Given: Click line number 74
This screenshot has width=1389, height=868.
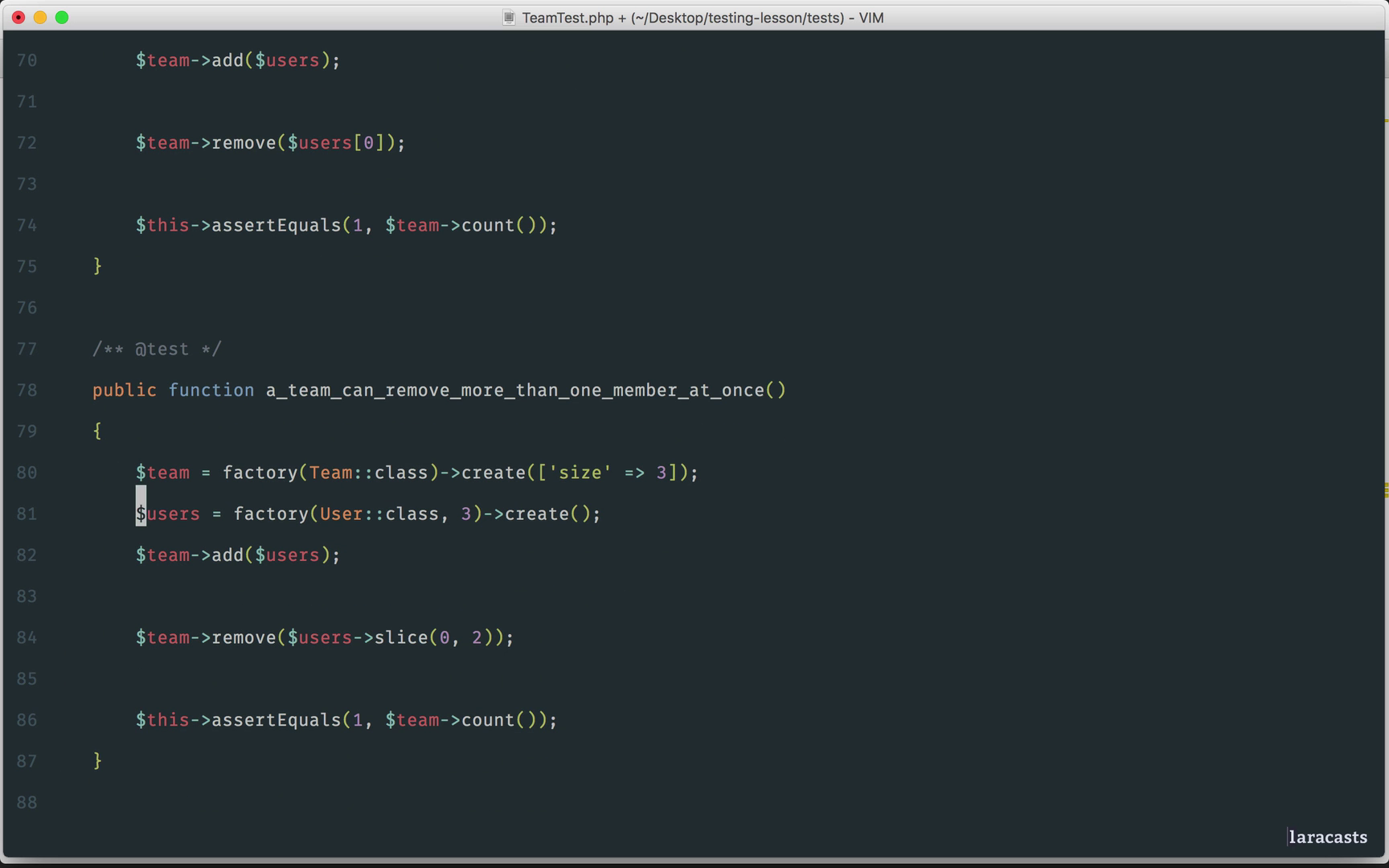Looking at the screenshot, I should (27, 225).
